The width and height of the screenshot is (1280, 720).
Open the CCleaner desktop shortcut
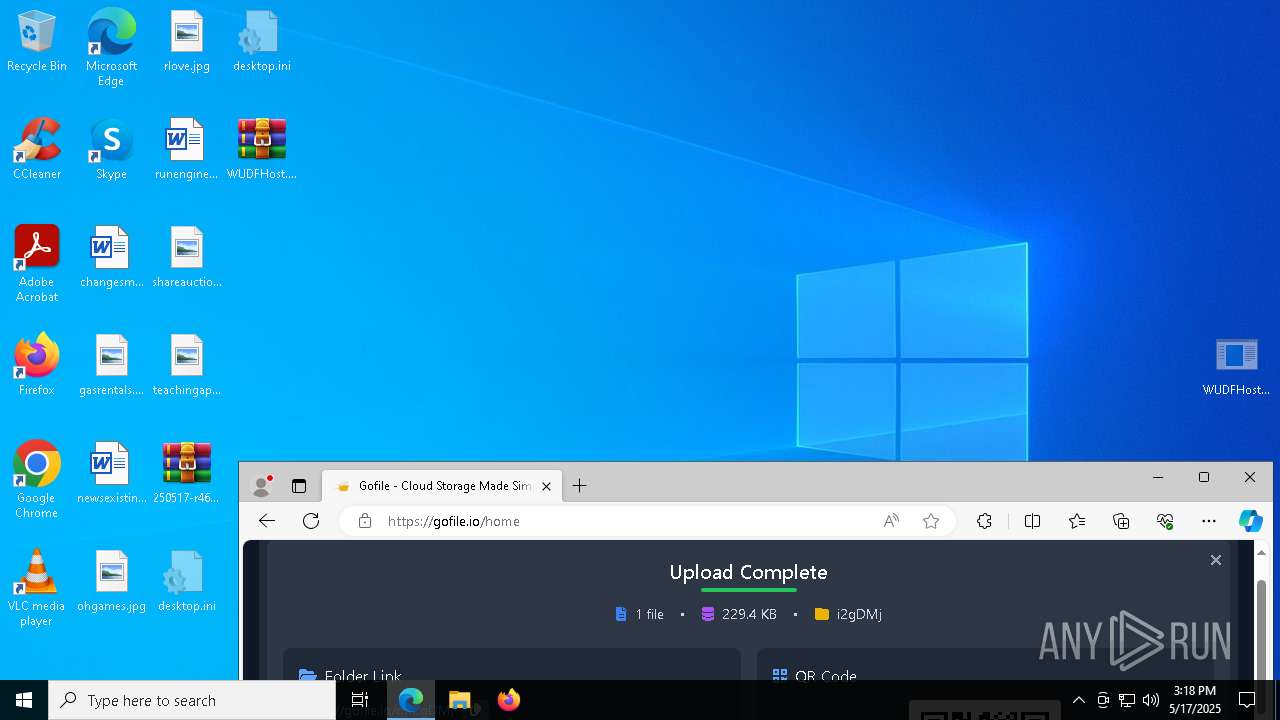(x=37, y=150)
